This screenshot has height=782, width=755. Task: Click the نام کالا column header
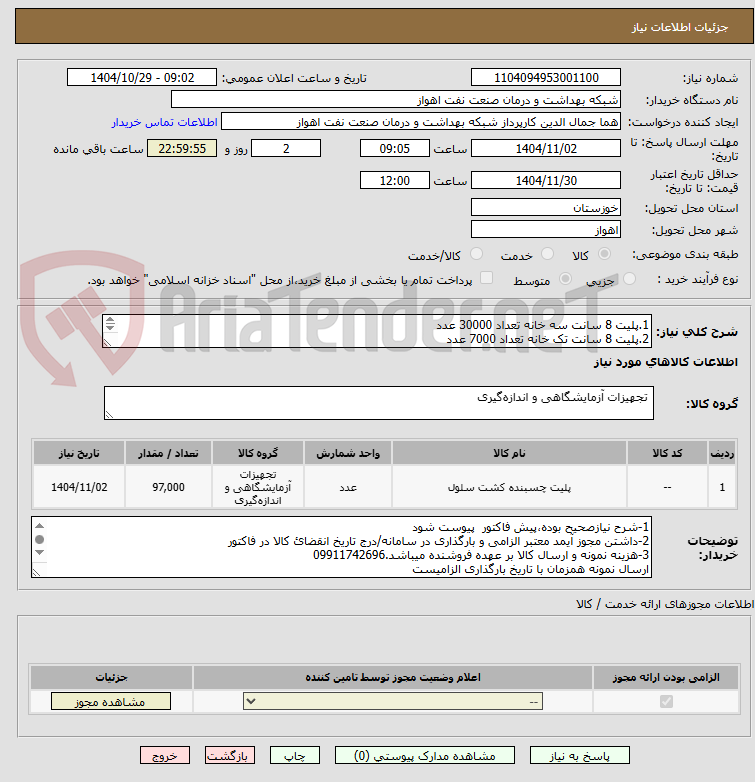coord(509,453)
